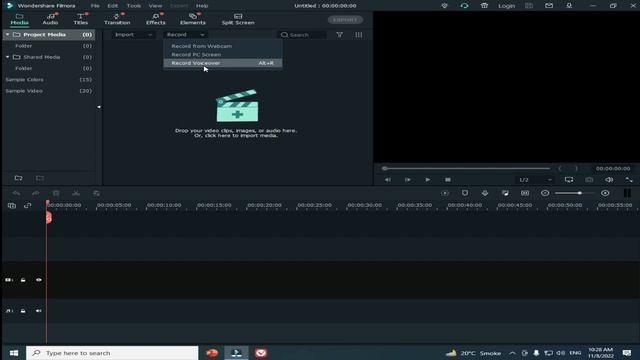The image size is (640, 360).
Task: Click the media Search field
Action: (302, 35)
